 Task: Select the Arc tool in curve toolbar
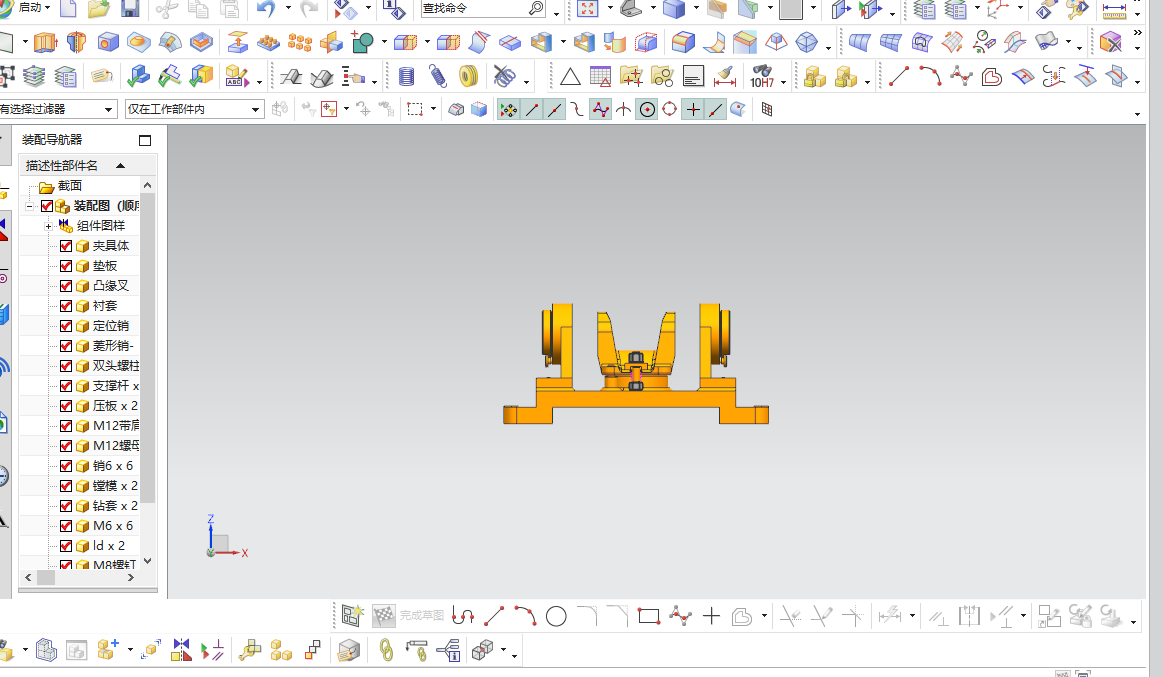[x=930, y=76]
